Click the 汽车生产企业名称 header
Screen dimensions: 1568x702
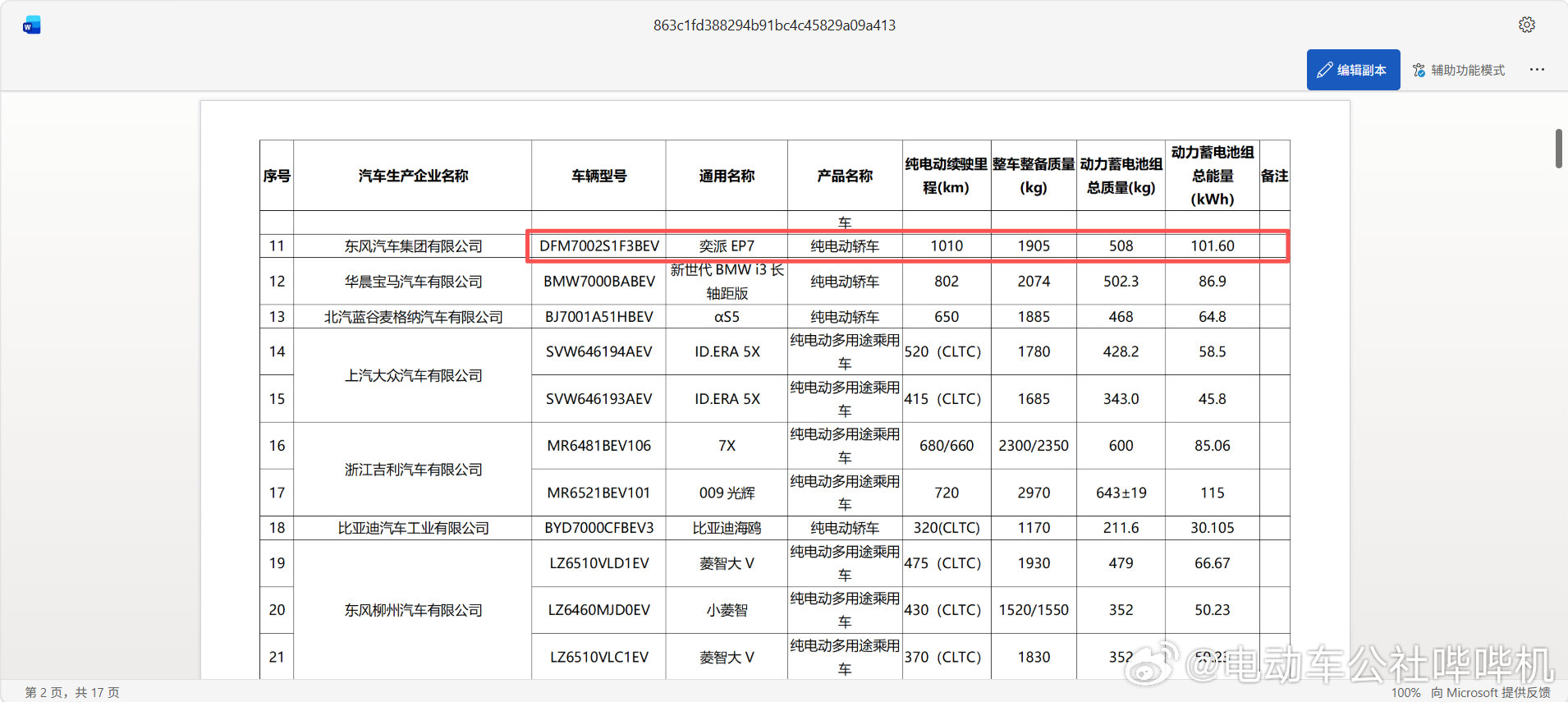pyautogui.click(x=413, y=176)
